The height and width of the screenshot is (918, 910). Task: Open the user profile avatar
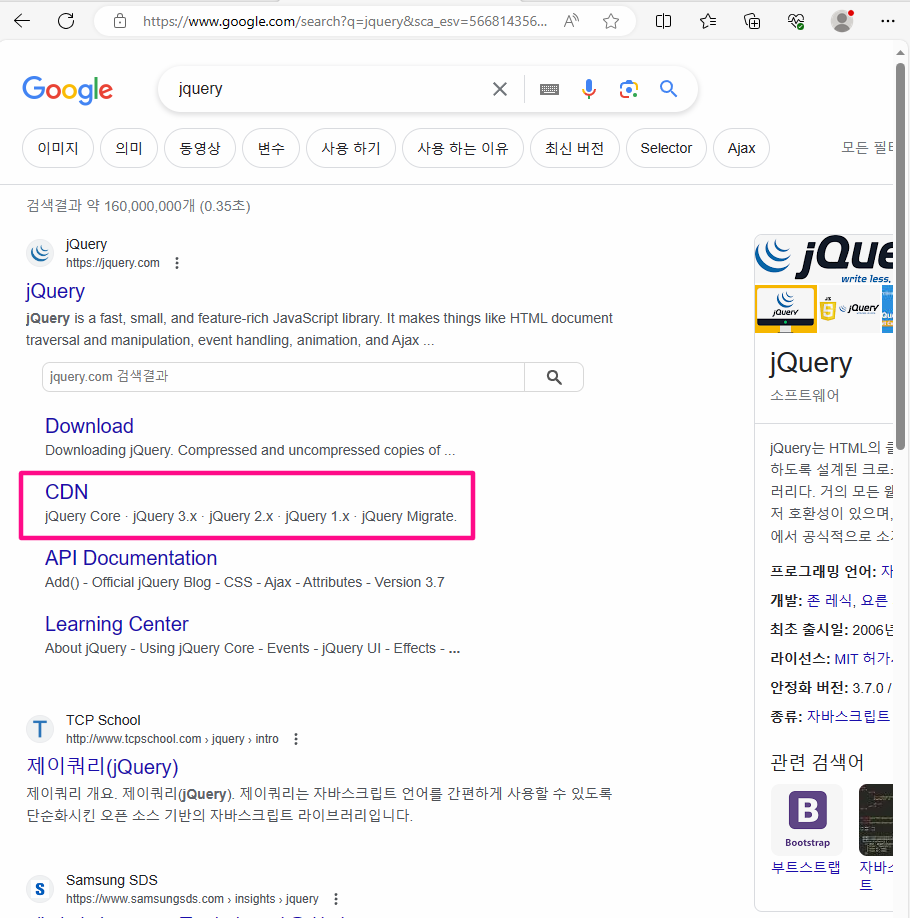point(842,22)
